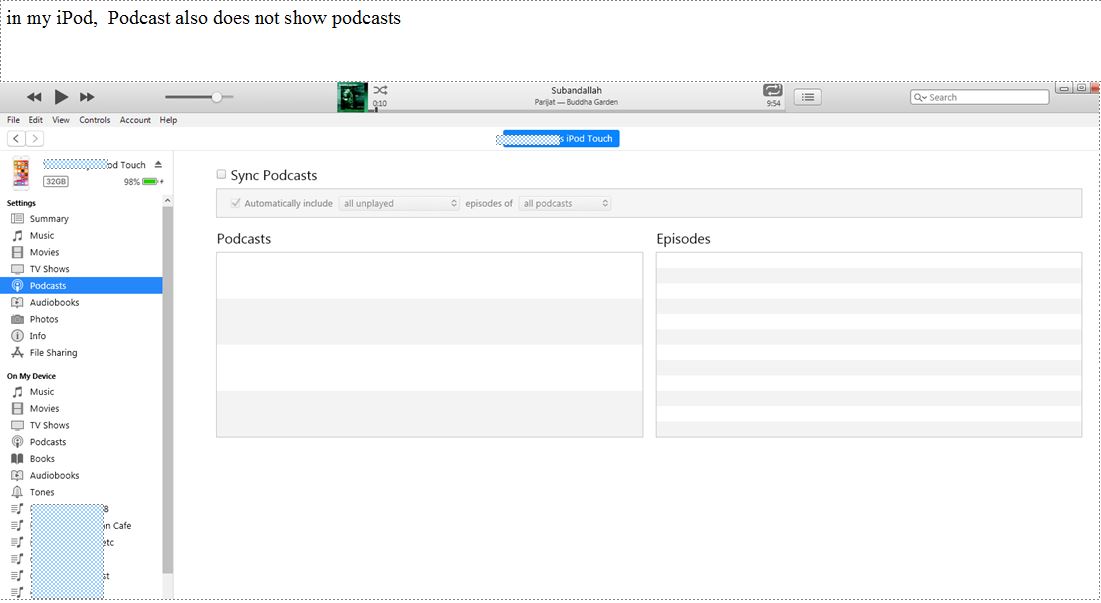1101x603 pixels.
Task: Go forward with the right arrow button
Action: [x=34, y=138]
